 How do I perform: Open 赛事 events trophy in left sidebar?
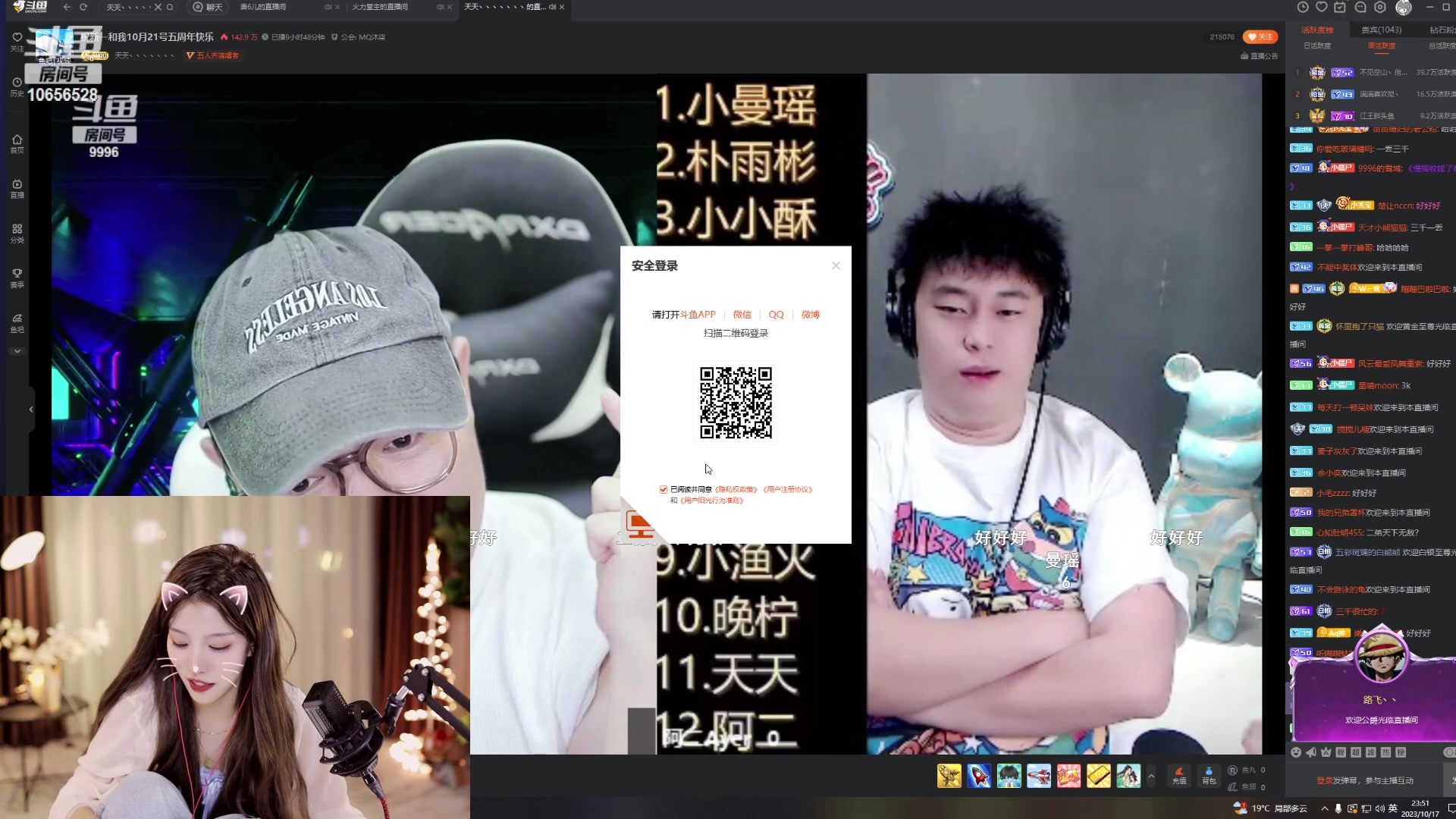click(x=17, y=278)
